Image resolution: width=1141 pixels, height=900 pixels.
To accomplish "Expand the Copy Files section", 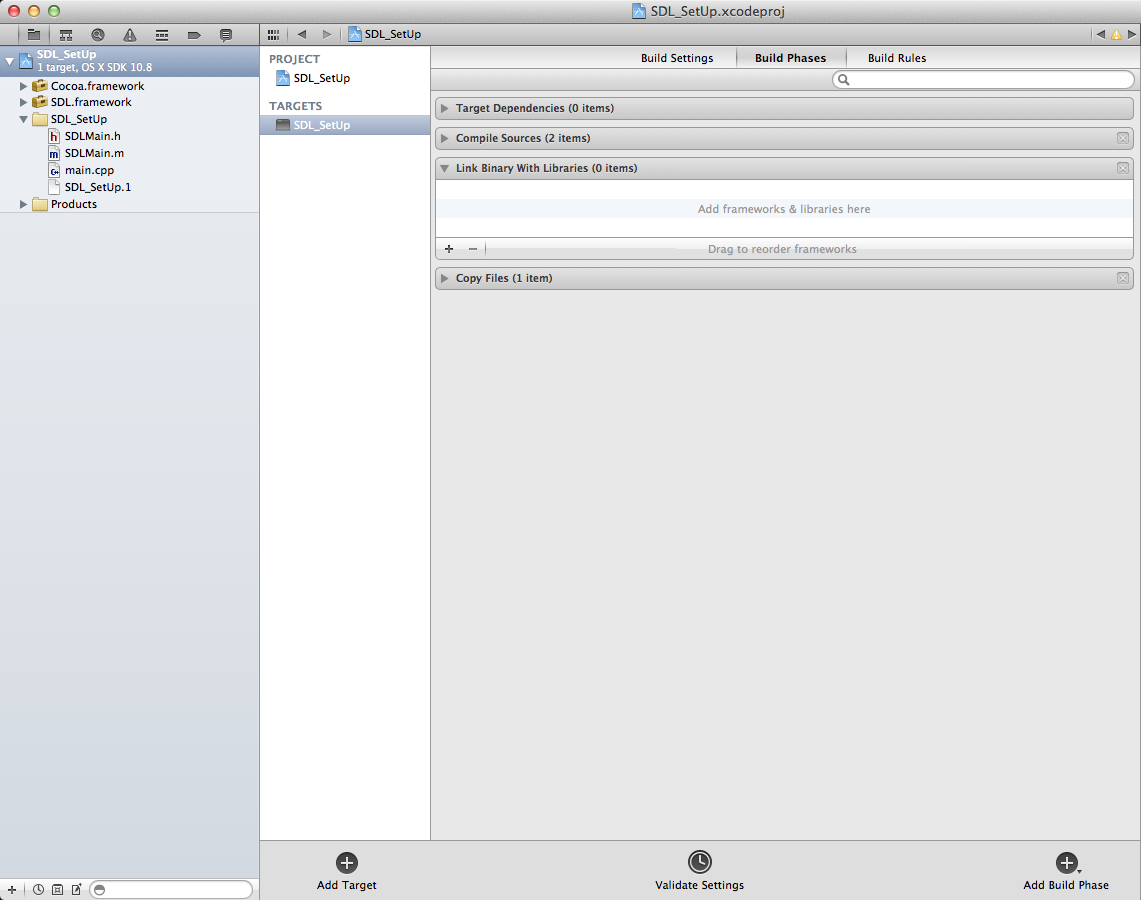I will pos(445,278).
